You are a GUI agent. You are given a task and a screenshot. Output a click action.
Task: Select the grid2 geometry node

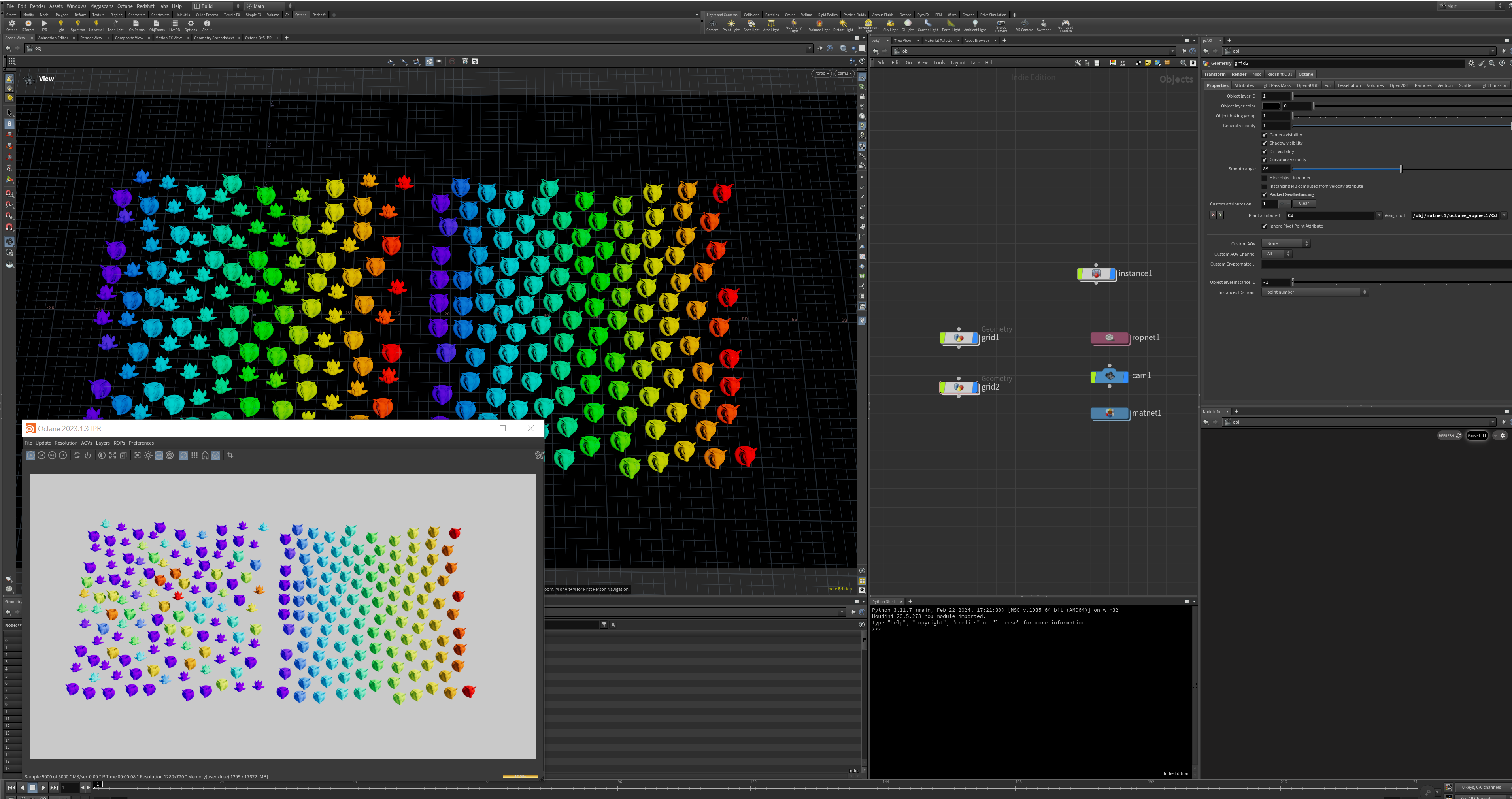[959, 387]
